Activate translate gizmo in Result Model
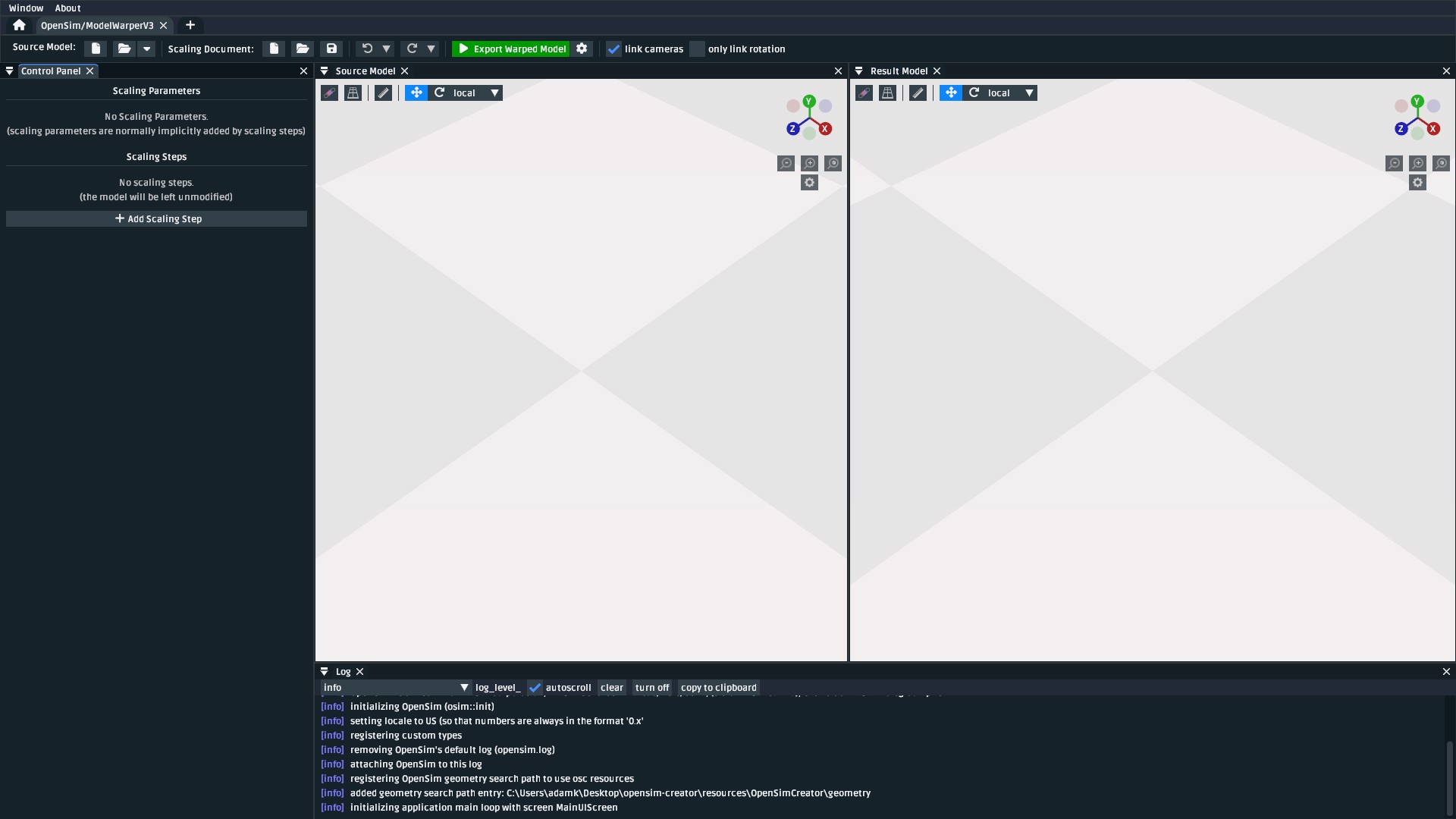The image size is (1456, 819). (x=951, y=93)
